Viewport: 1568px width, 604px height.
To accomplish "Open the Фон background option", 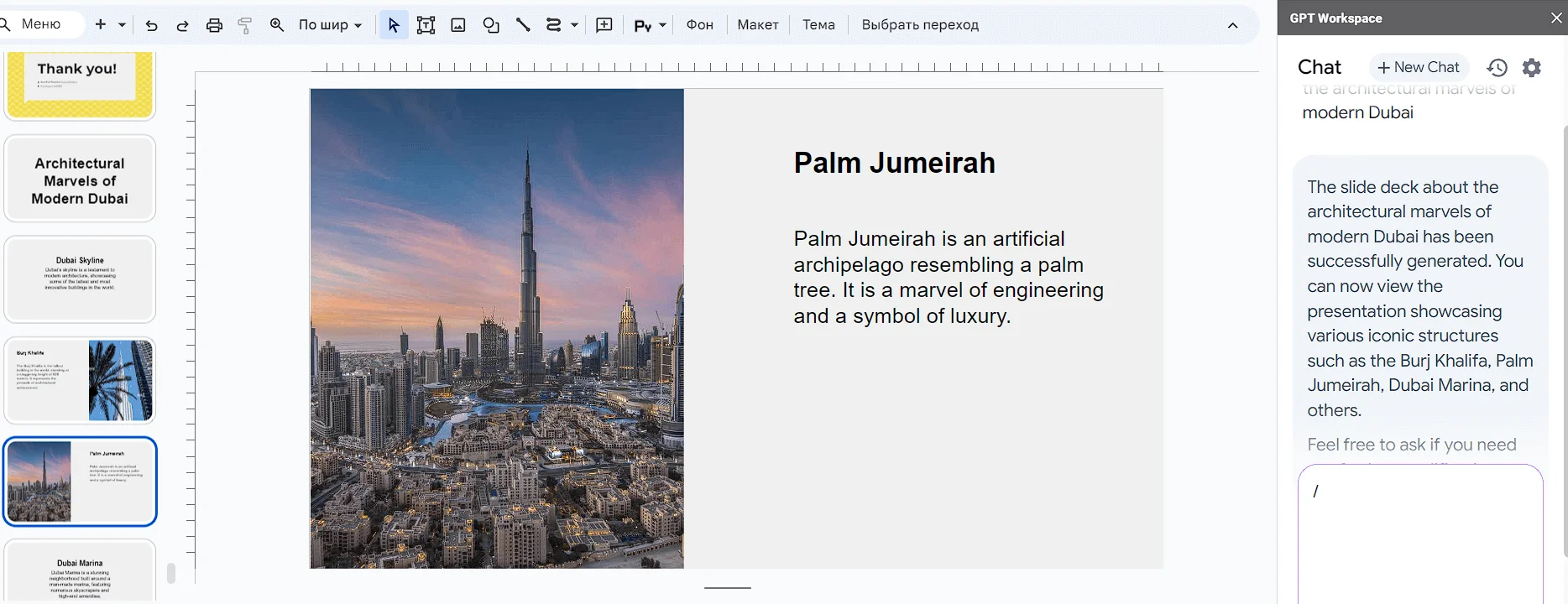I will (699, 25).
